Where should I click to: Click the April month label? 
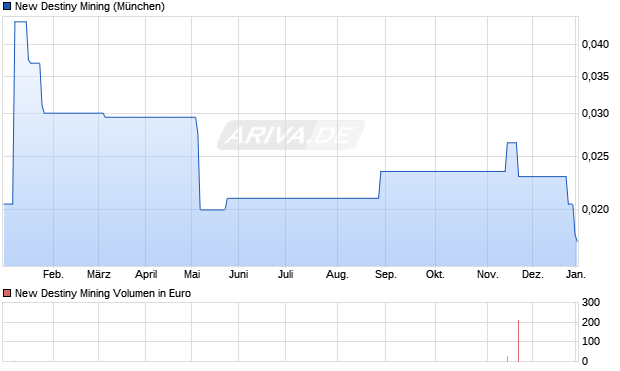pos(146,274)
